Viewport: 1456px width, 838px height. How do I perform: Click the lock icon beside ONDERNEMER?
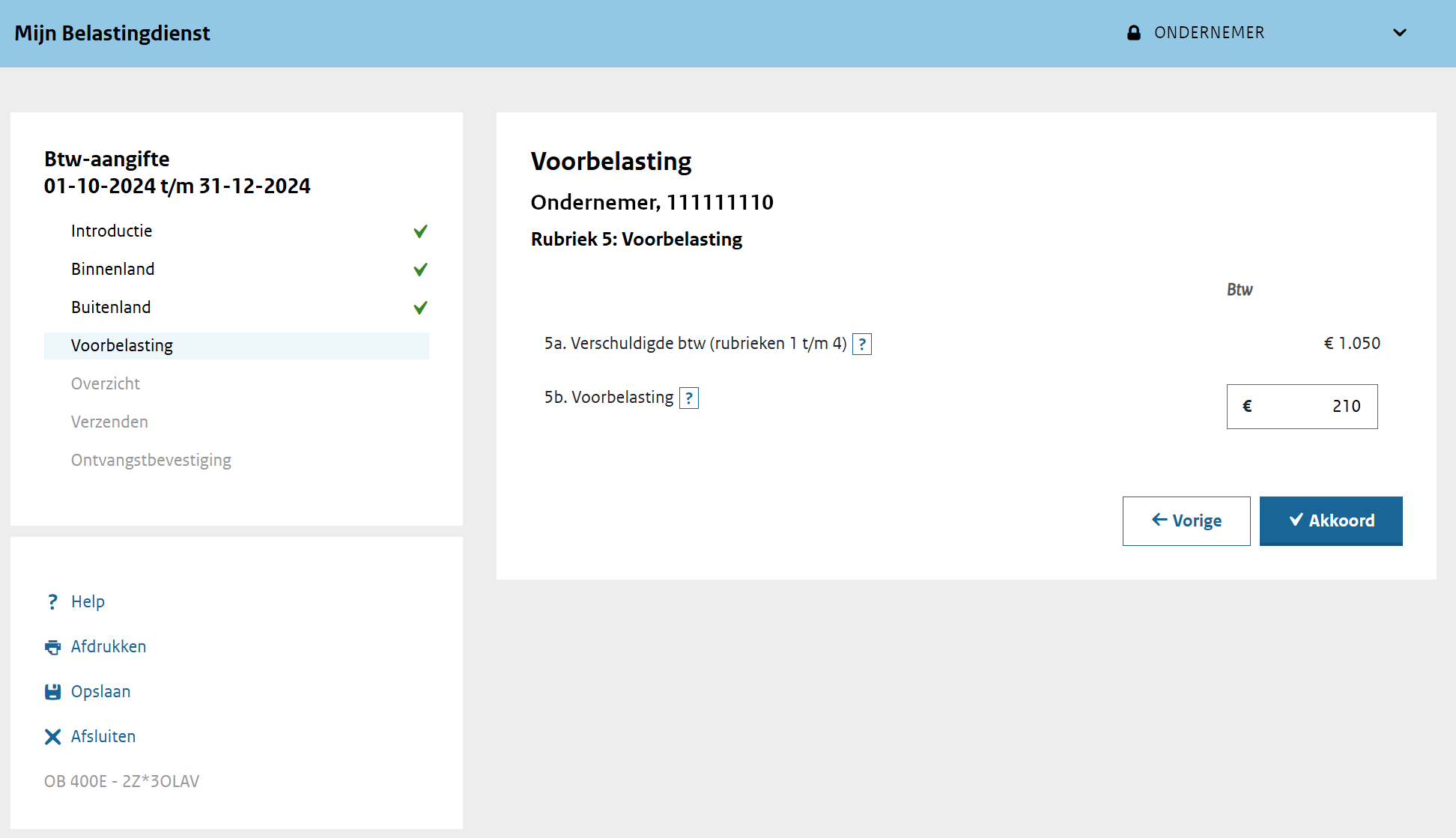(x=1134, y=33)
